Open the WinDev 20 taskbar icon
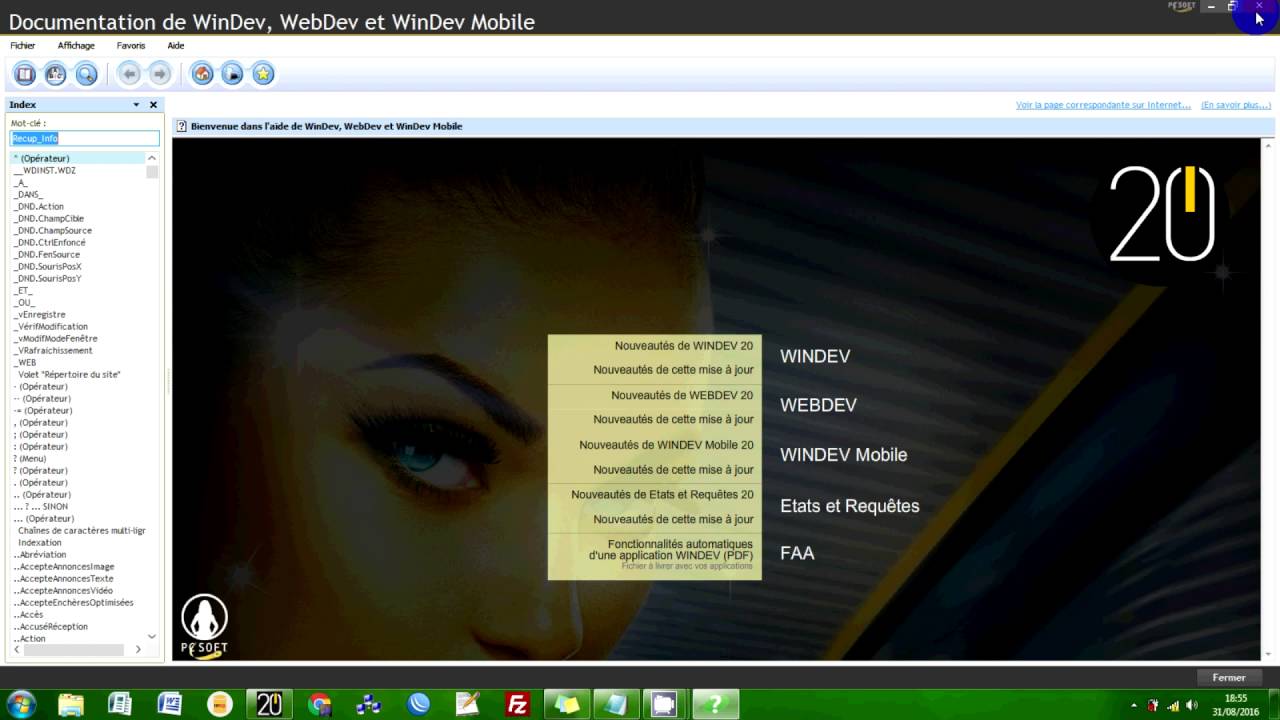This screenshot has width=1280, height=720. coord(269,704)
